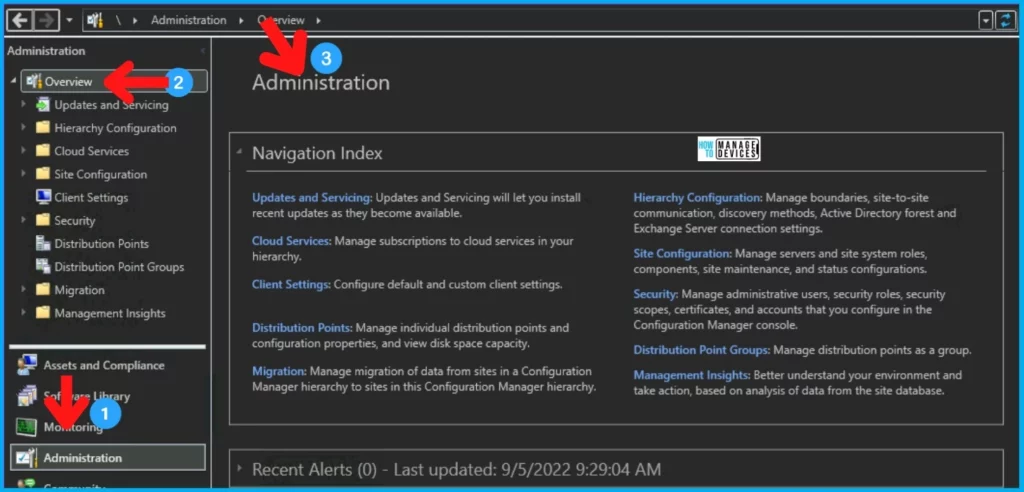Click the refresh icon in address bar
This screenshot has width=1024, height=492.
coord(1005,21)
